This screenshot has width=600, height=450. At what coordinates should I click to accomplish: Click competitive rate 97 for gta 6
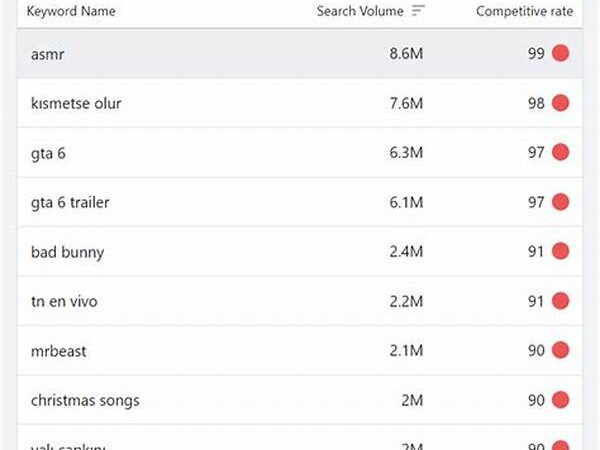coord(536,153)
